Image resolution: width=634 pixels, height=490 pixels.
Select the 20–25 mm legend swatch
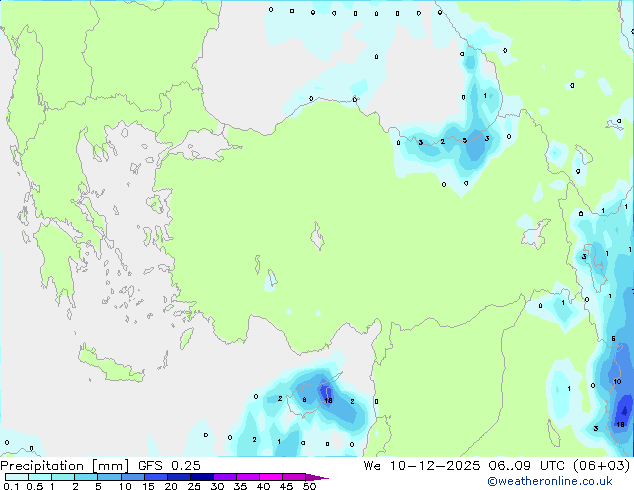[x=179, y=477]
